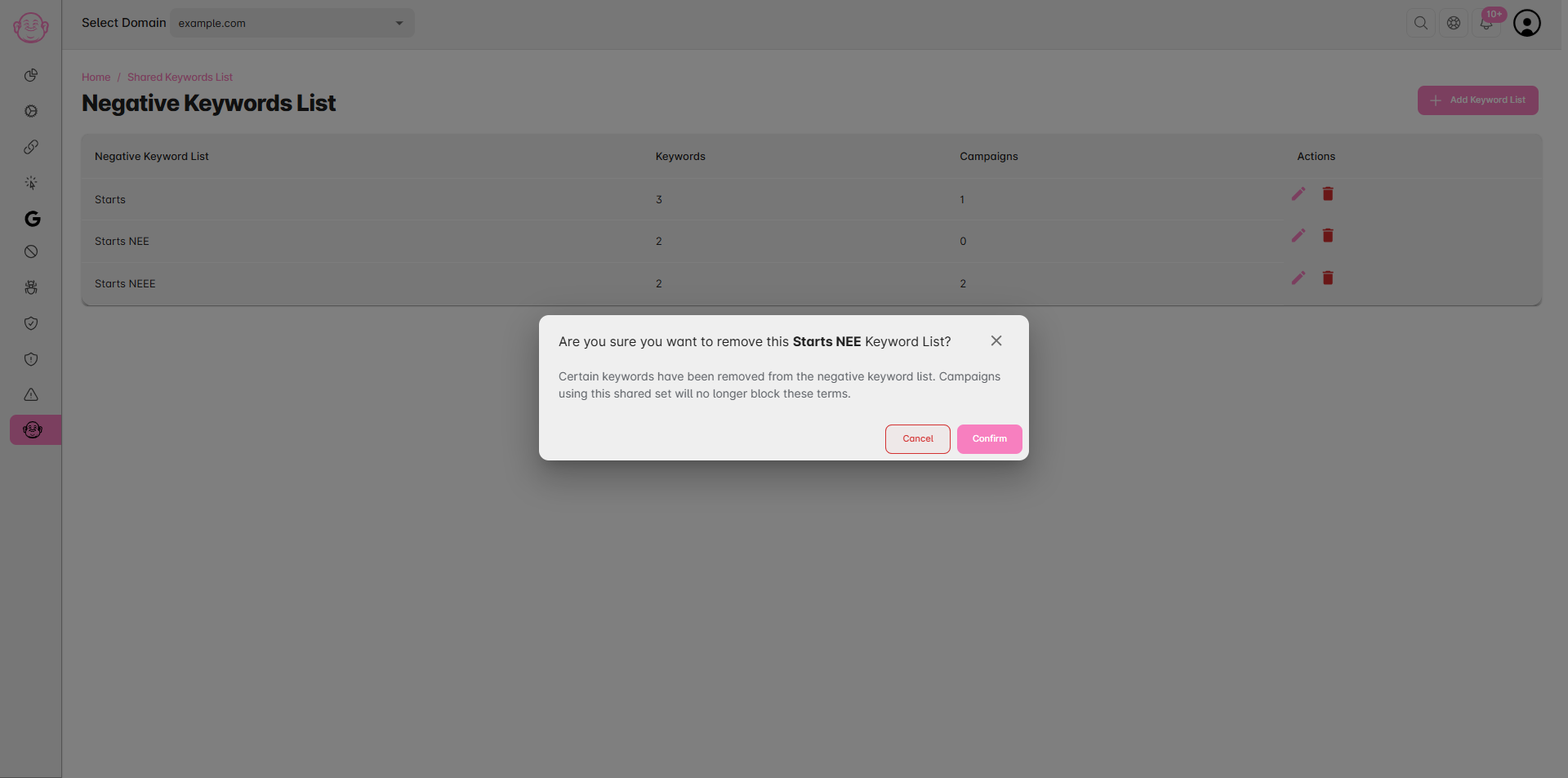Go to Home breadcrumb link
This screenshot has height=778, width=1568.
click(96, 77)
